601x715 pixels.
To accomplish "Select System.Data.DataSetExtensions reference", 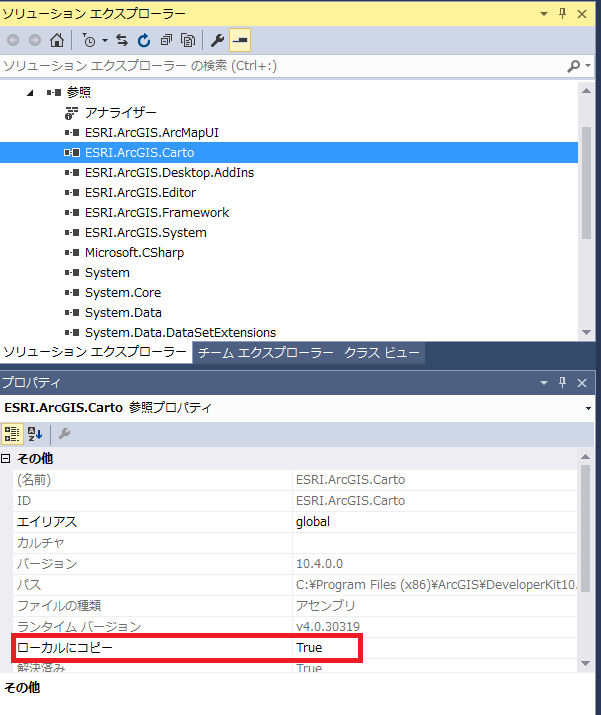I will (x=181, y=333).
